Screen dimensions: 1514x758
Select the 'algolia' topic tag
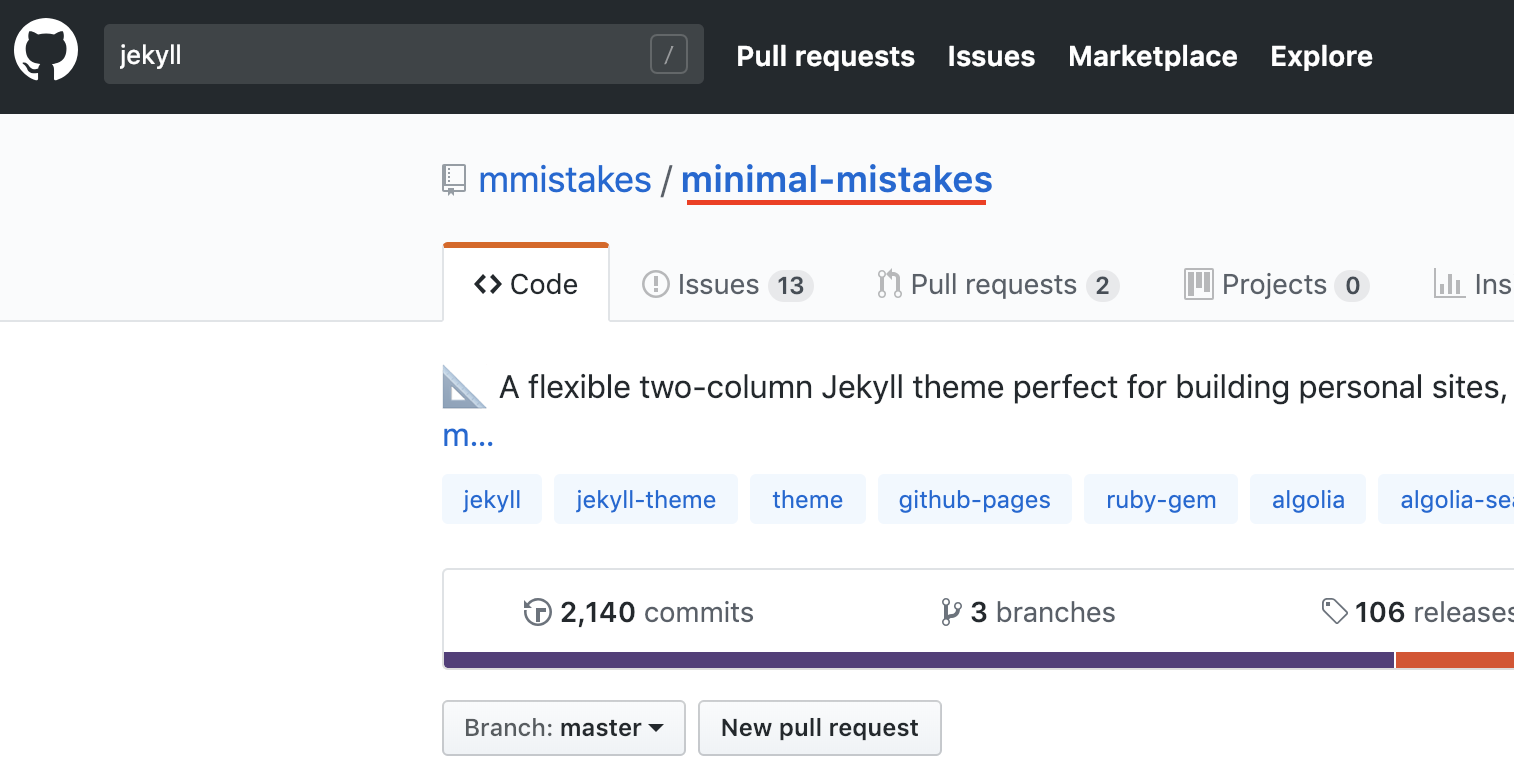[1308, 499]
